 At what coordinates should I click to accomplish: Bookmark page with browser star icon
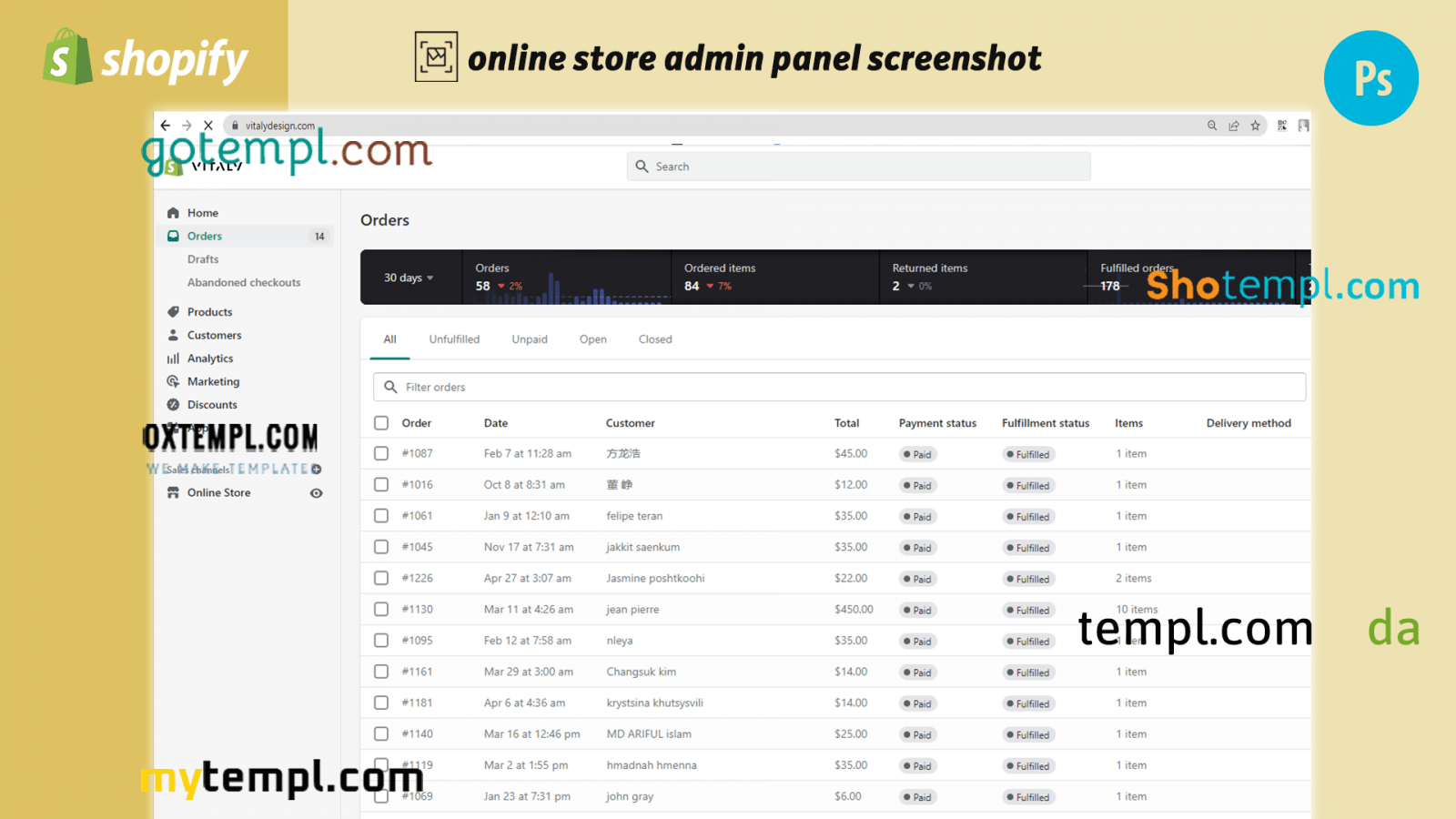[x=1256, y=126]
